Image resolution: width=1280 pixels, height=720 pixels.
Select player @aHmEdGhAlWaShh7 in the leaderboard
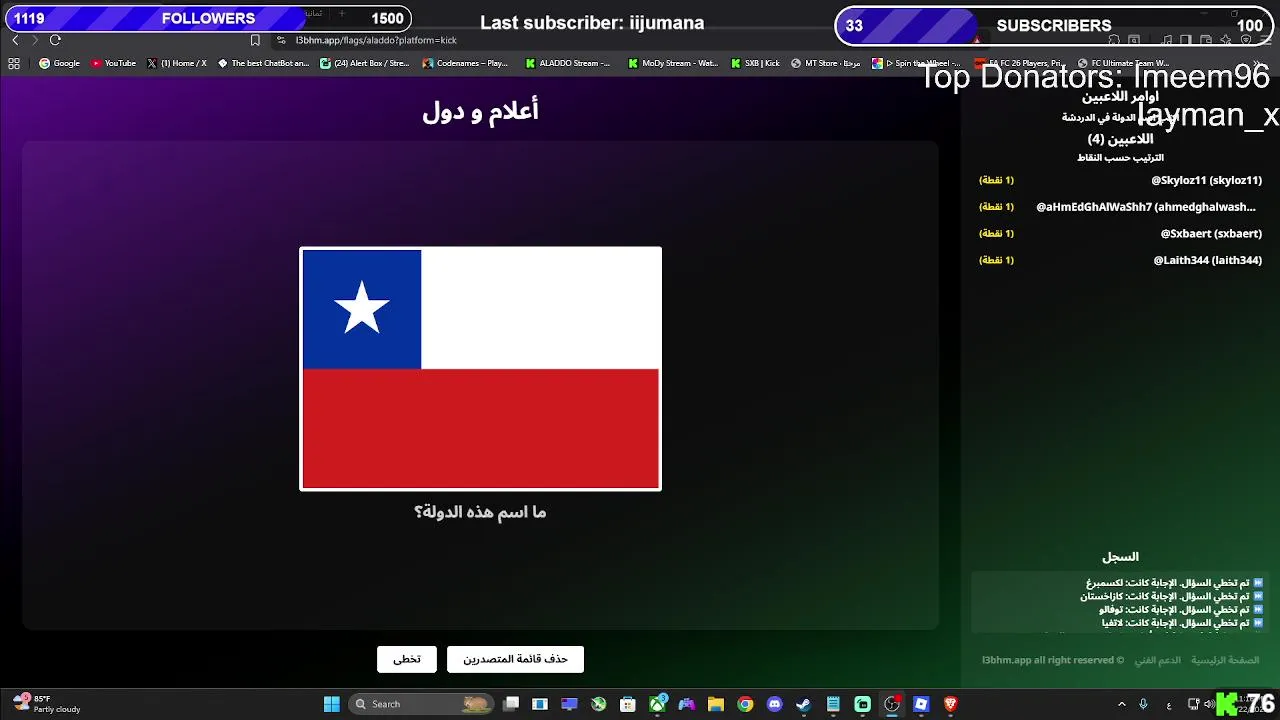click(x=1120, y=207)
